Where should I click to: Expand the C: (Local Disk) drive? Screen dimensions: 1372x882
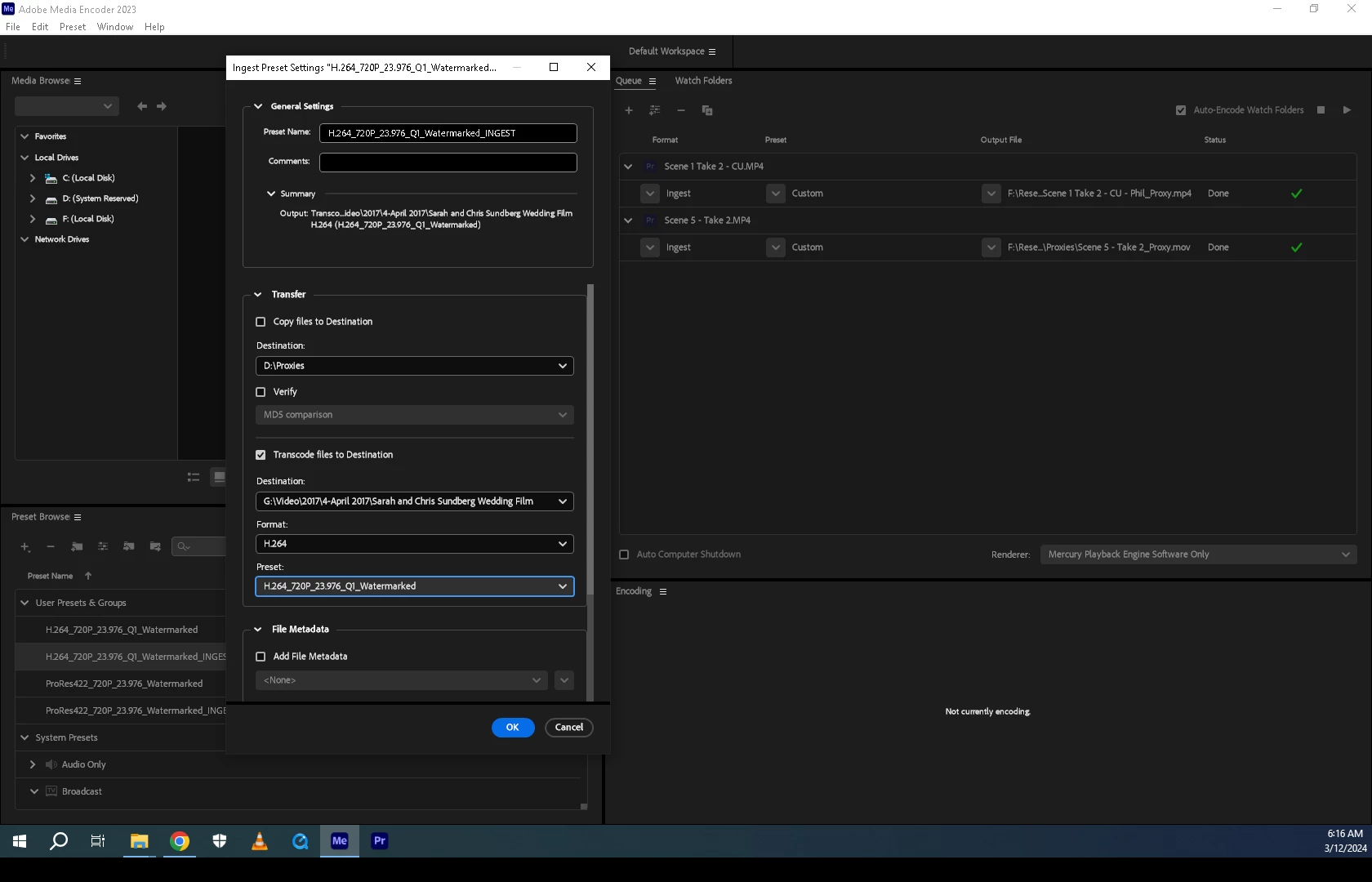click(33, 178)
